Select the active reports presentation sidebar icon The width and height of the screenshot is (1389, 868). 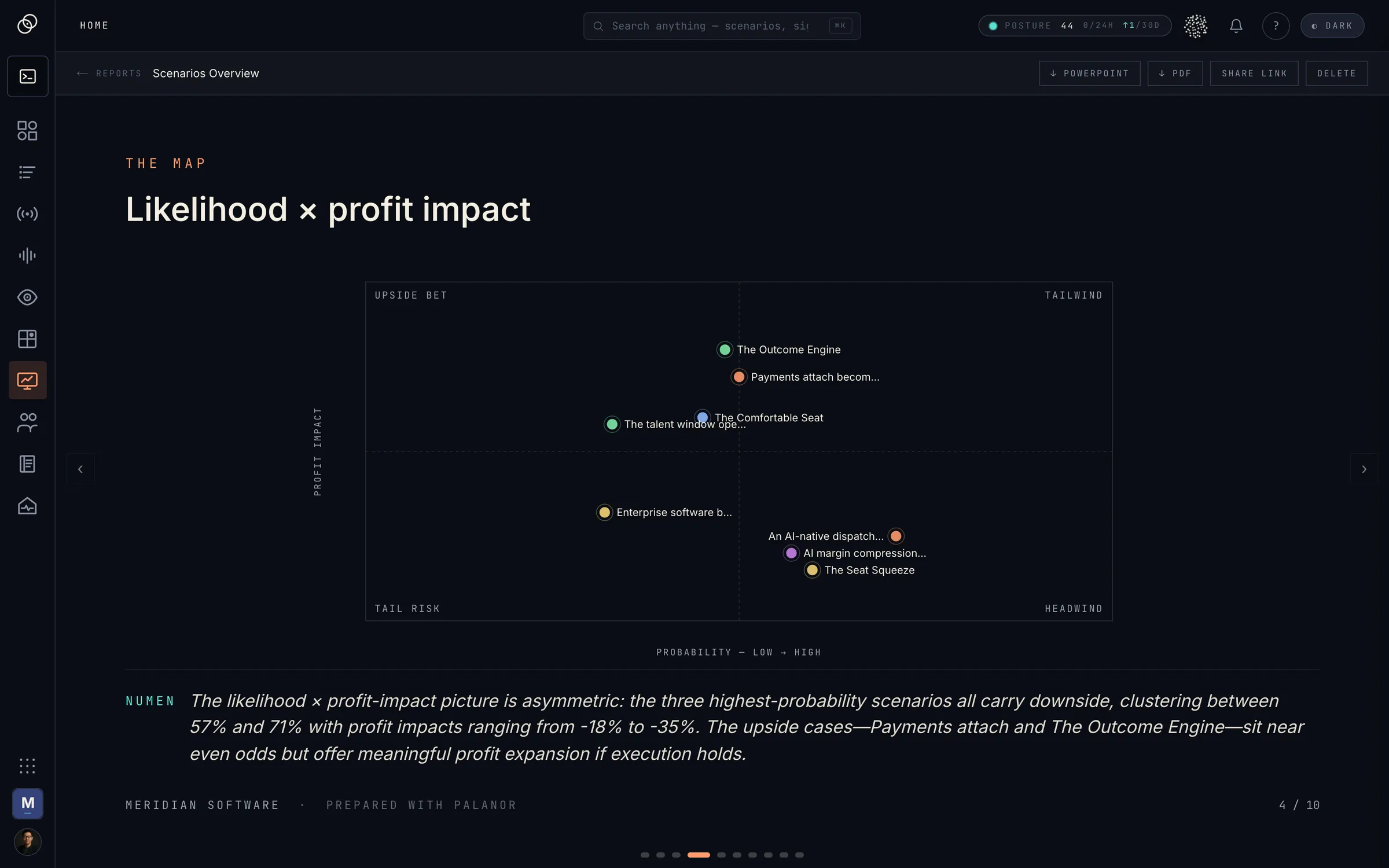tap(28, 381)
